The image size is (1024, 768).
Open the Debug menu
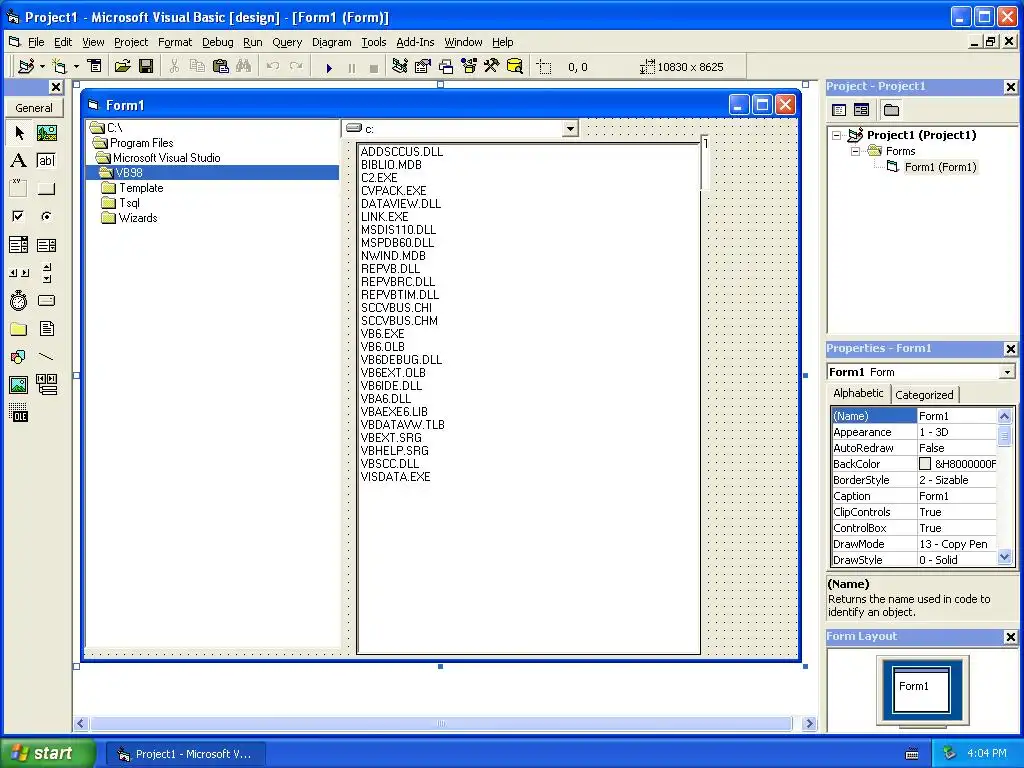[217, 42]
